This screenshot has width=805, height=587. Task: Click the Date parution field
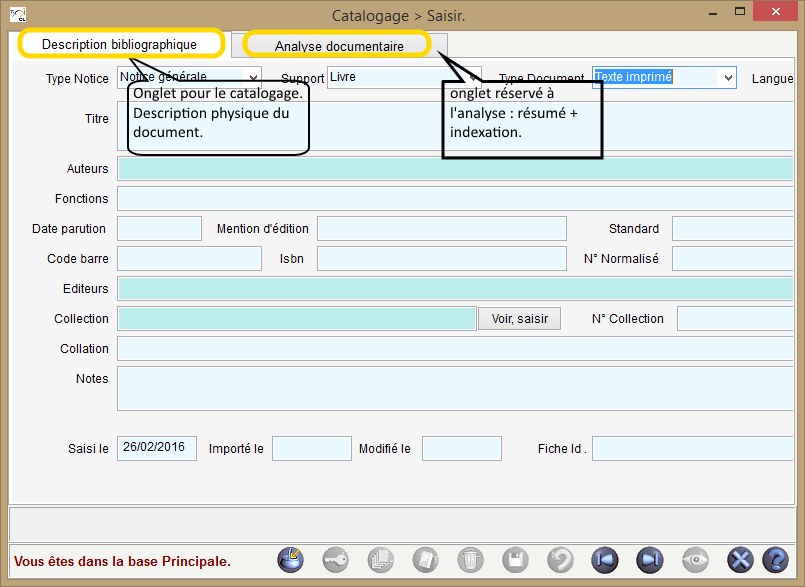pos(159,229)
